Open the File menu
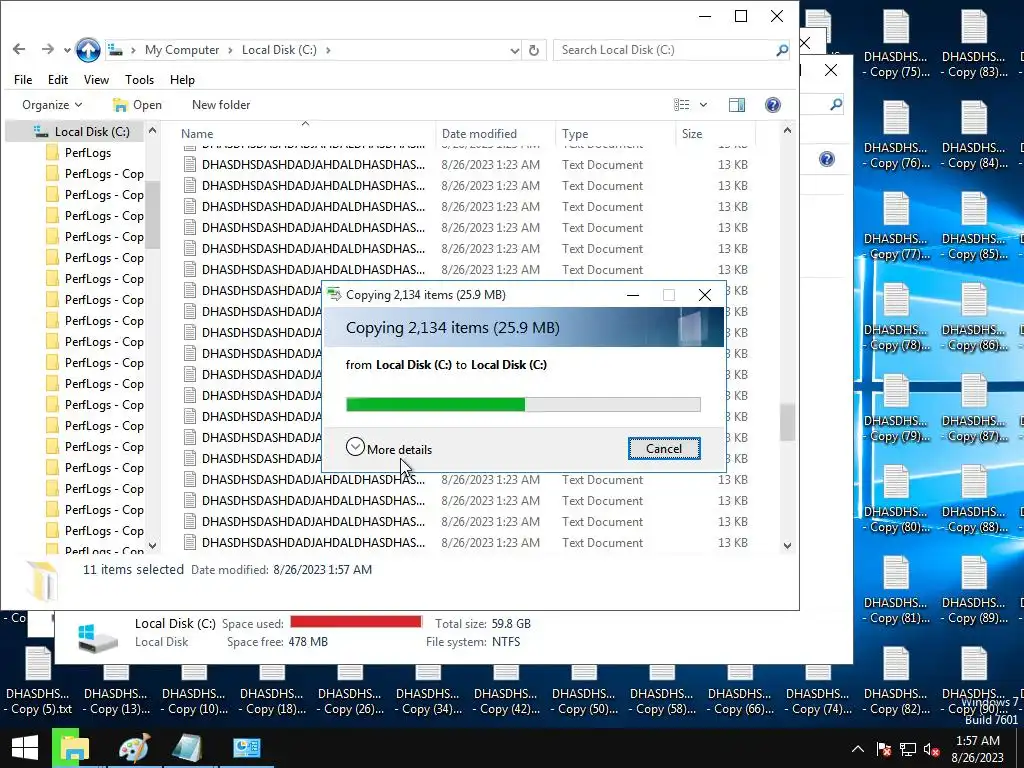Viewport: 1024px width, 768px height. [x=23, y=80]
